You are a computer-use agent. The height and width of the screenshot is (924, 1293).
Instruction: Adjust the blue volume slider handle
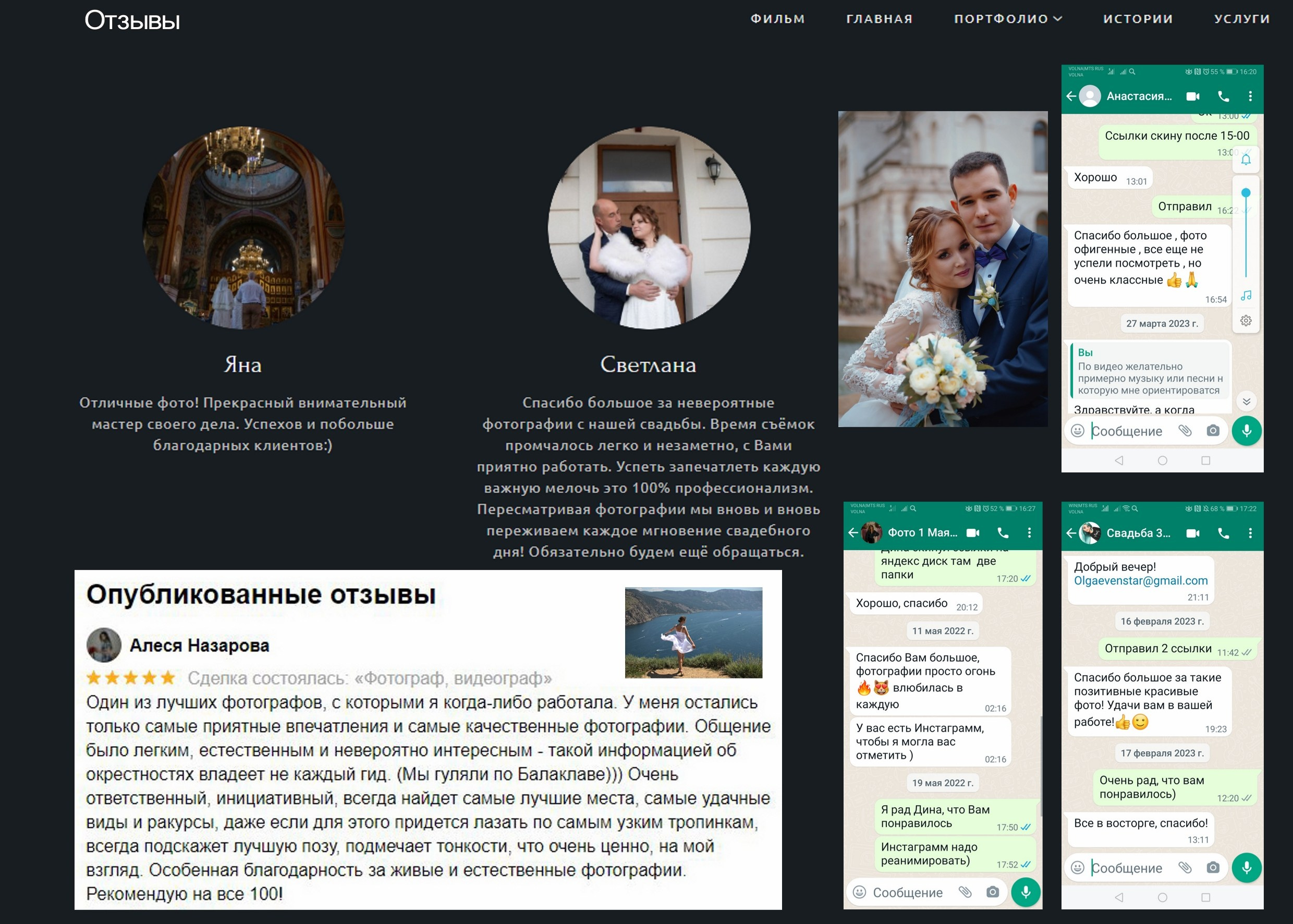click(1246, 193)
